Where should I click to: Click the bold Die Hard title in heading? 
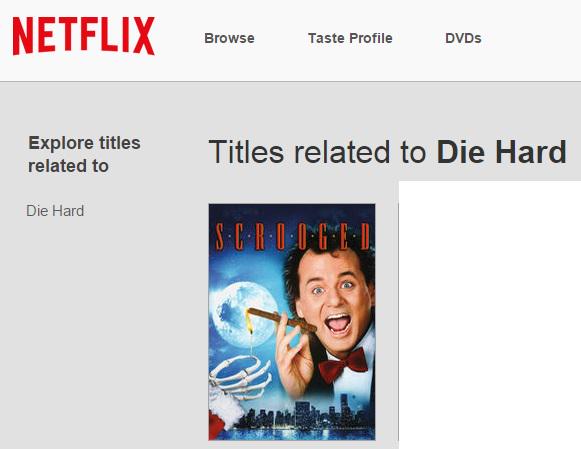(x=501, y=152)
